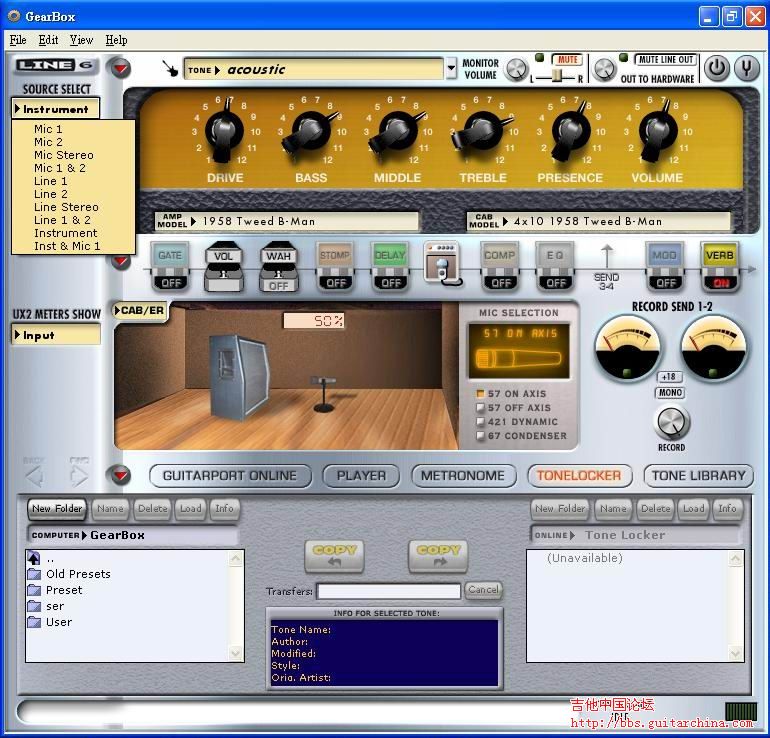The image size is (770, 738).
Task: Toggle the VERB effect on/off
Action: [x=718, y=266]
